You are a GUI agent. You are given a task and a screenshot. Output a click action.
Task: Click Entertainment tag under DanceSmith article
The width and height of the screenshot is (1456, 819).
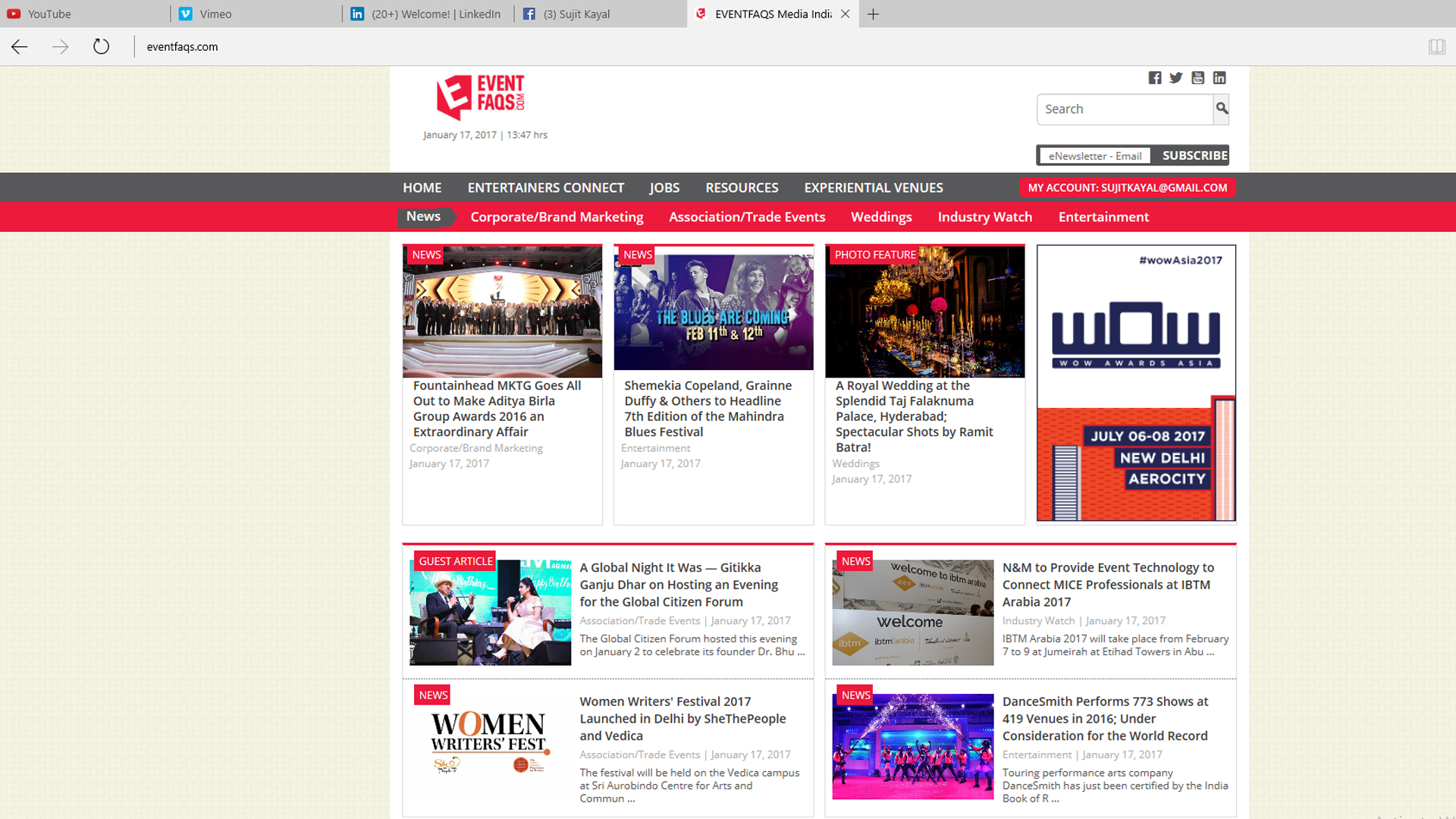(1037, 755)
